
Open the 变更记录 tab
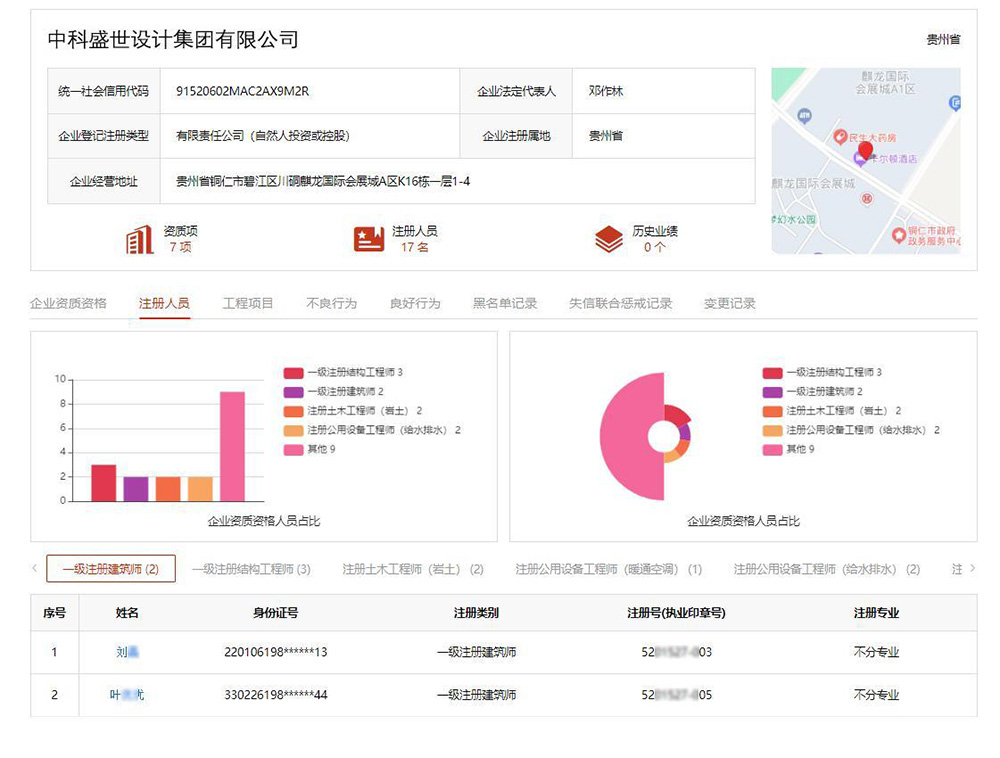point(730,303)
